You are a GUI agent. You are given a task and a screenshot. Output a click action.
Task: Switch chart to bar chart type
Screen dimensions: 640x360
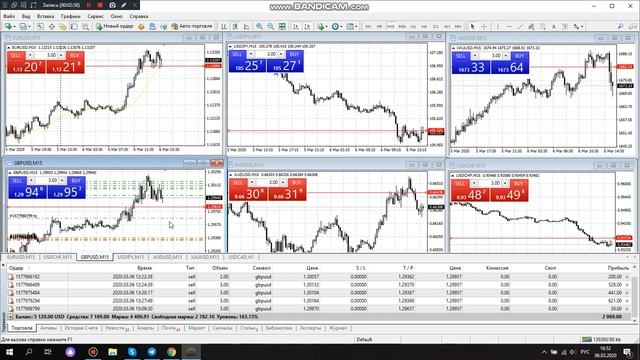[224, 27]
